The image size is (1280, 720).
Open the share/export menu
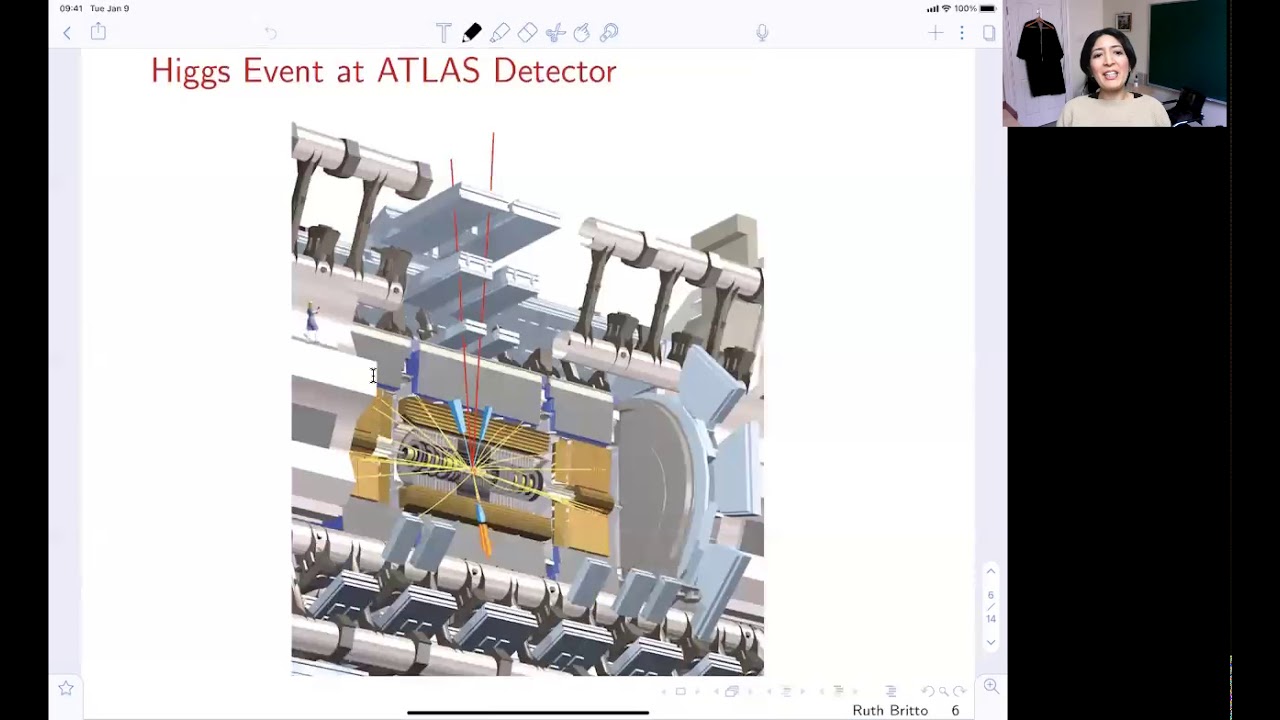coord(98,32)
